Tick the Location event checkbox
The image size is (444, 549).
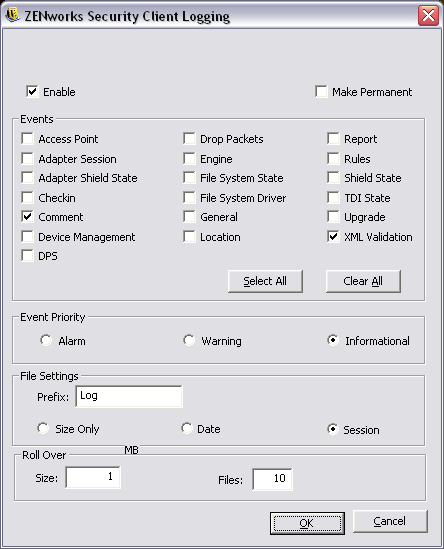[x=189, y=236]
